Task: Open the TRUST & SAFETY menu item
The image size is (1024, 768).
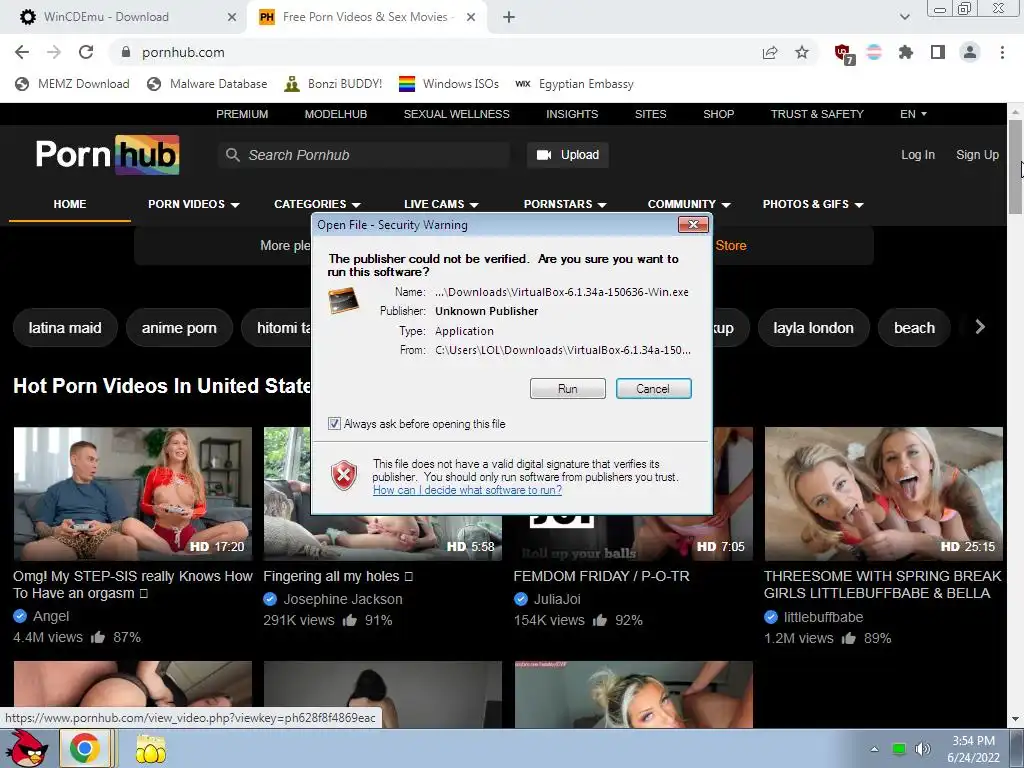Action: (x=817, y=114)
